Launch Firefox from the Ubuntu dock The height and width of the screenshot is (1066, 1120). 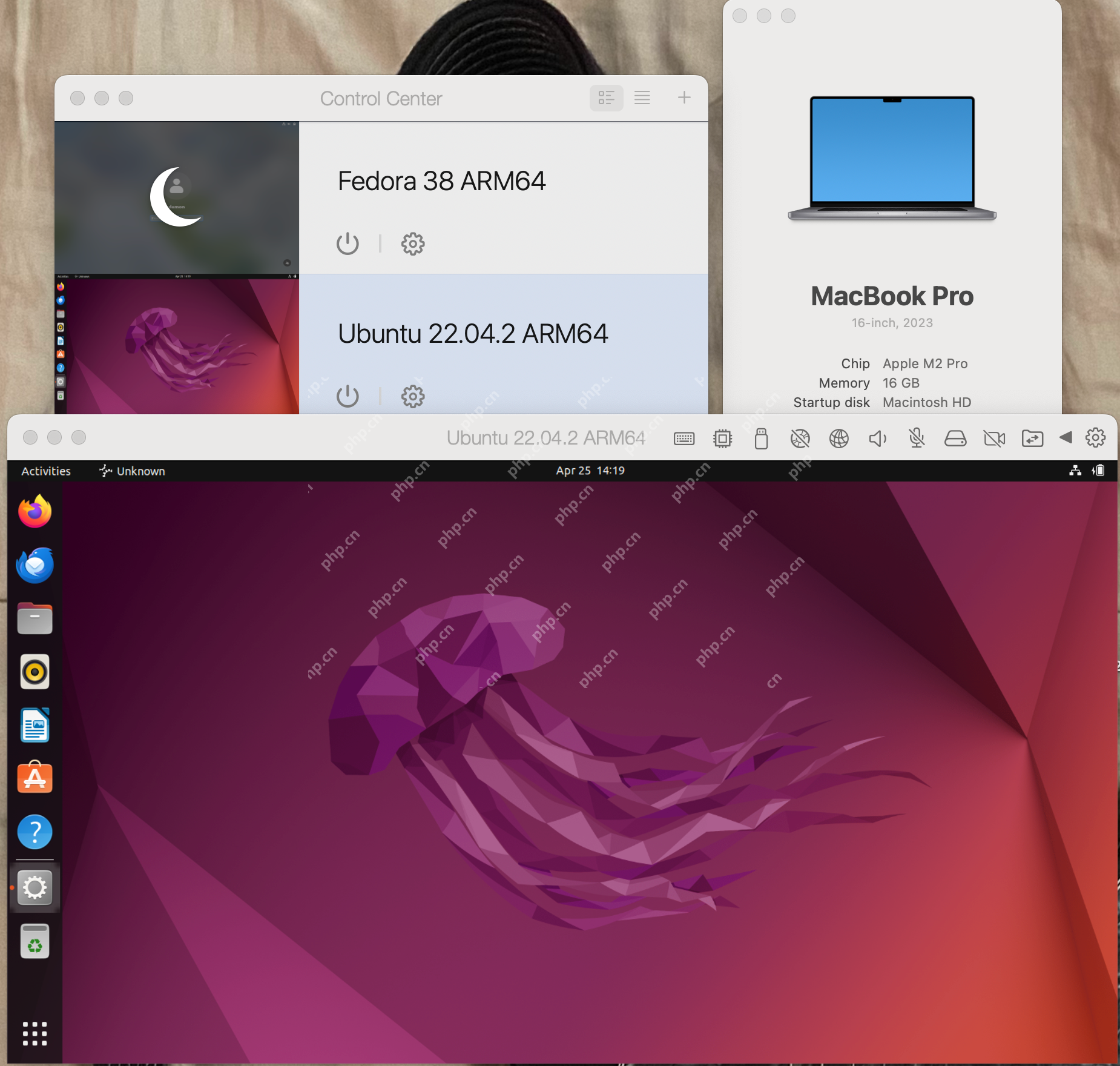(x=35, y=512)
